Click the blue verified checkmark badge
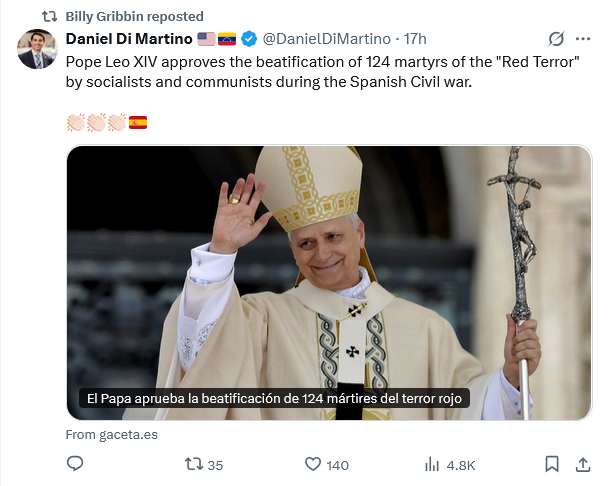 click(249, 39)
